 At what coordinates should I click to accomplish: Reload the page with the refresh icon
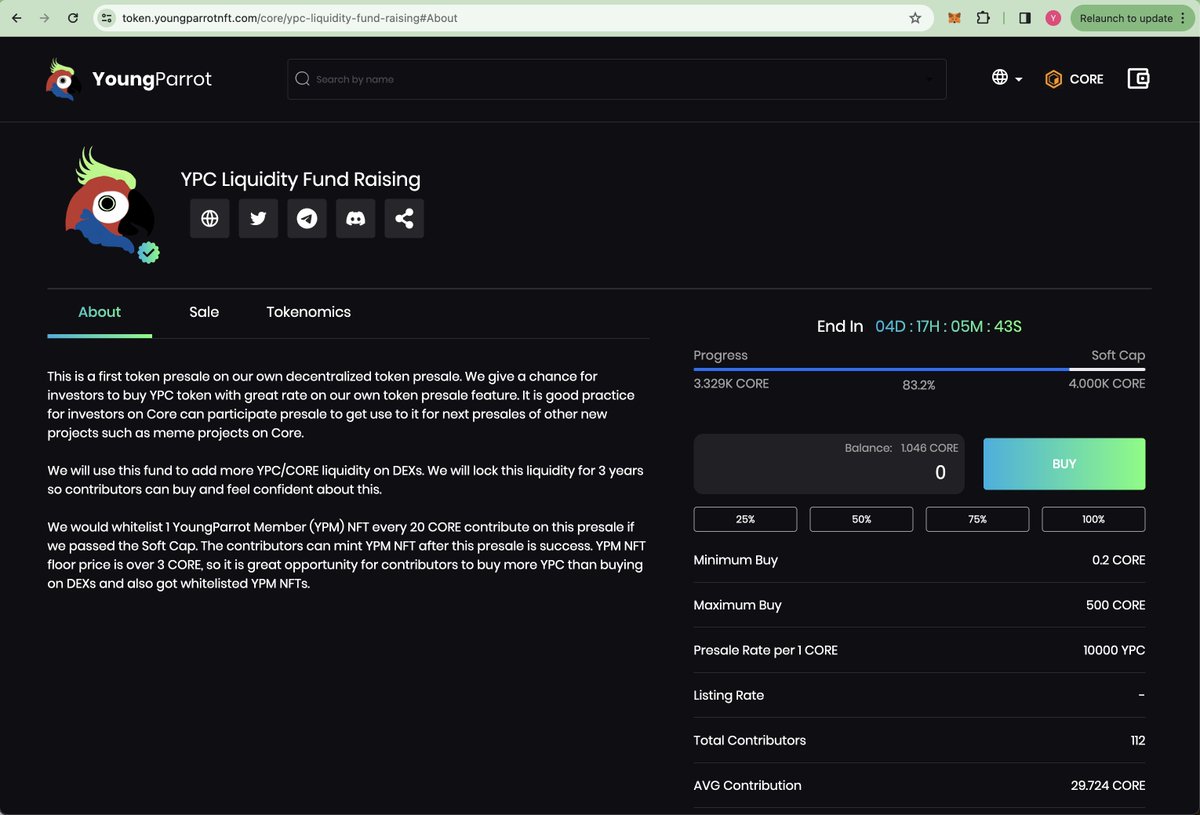point(73,18)
